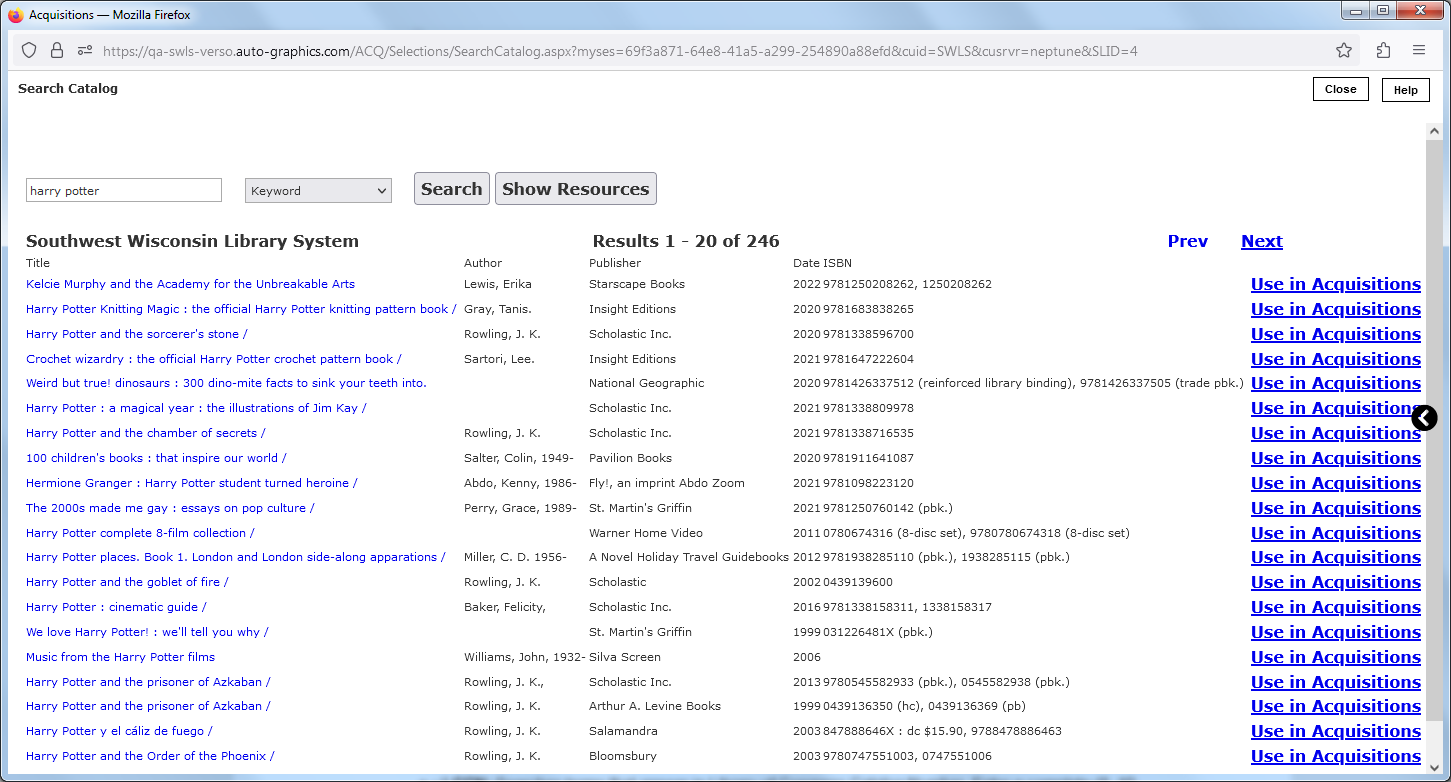Click the Firefox shield tracking protection icon

(x=29, y=51)
